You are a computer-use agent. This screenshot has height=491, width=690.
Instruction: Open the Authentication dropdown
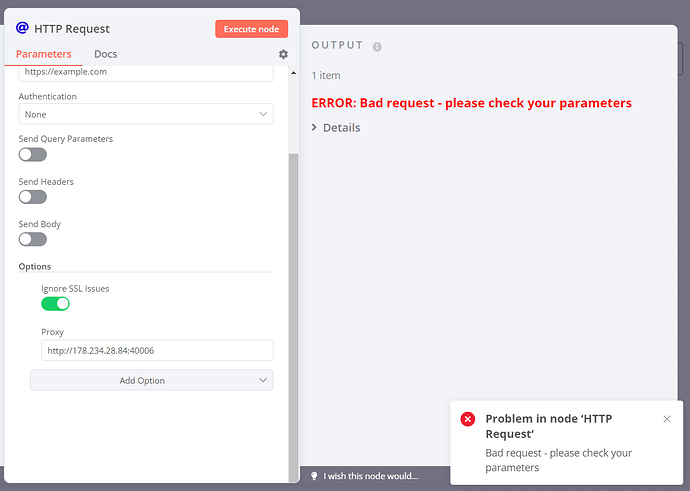pos(146,114)
